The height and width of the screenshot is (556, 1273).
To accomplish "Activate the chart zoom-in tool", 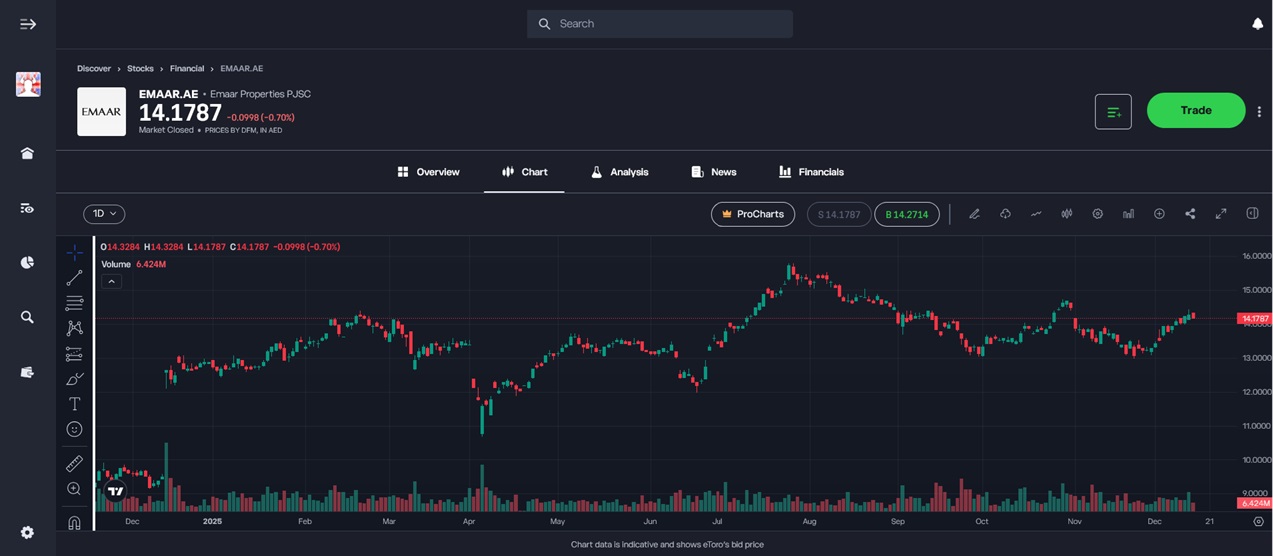I will [74, 489].
